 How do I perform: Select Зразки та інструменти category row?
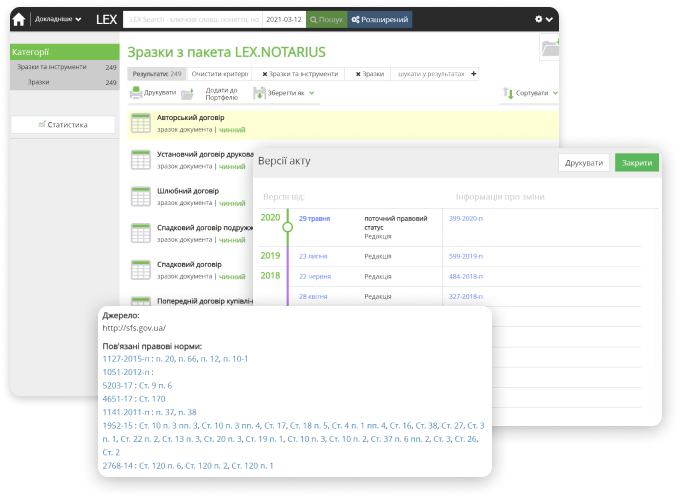[x=65, y=67]
